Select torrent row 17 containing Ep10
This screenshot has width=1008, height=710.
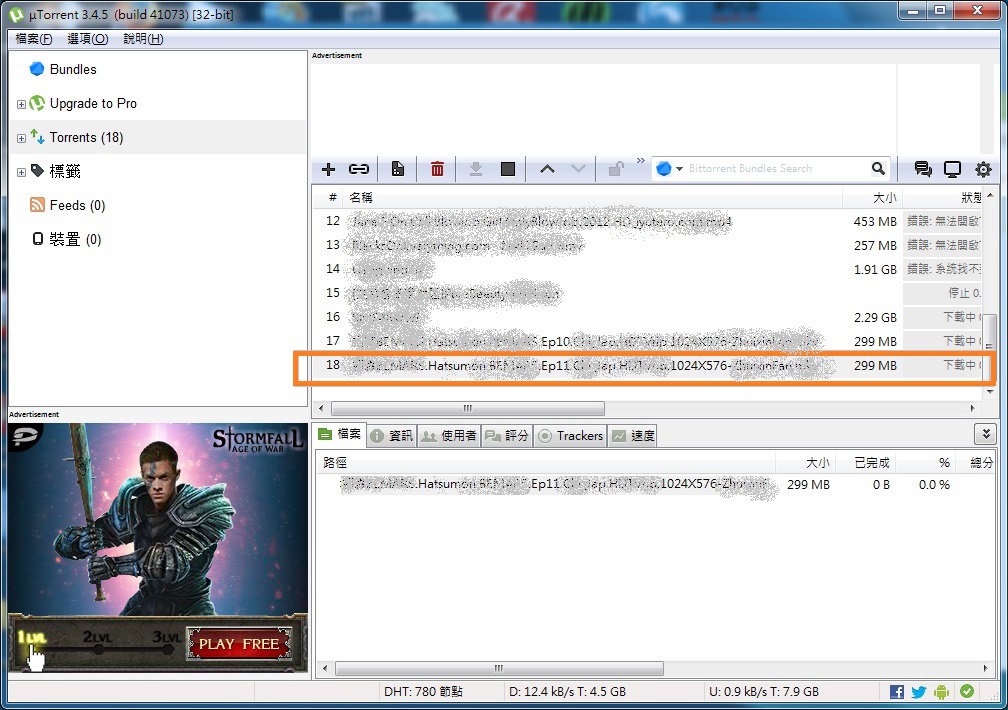pyautogui.click(x=649, y=341)
